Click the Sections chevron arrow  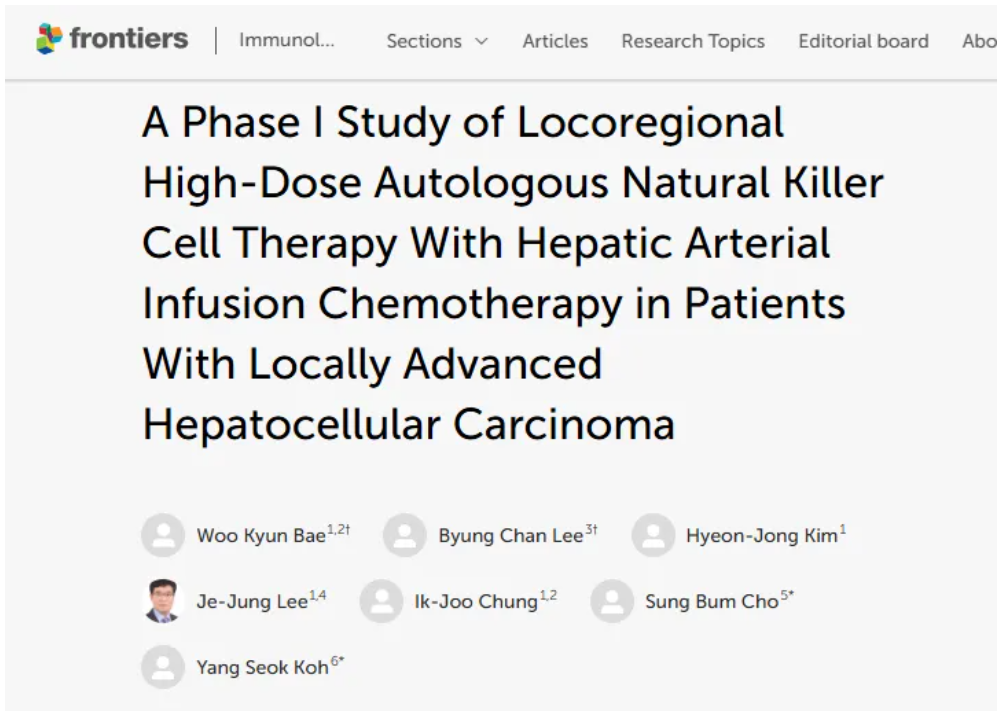pos(481,42)
